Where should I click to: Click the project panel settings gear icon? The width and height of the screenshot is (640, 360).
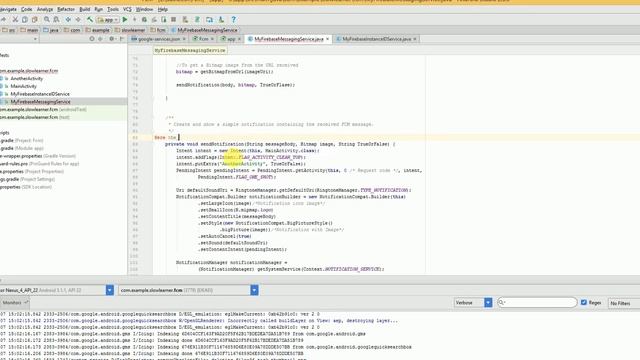point(111,39)
